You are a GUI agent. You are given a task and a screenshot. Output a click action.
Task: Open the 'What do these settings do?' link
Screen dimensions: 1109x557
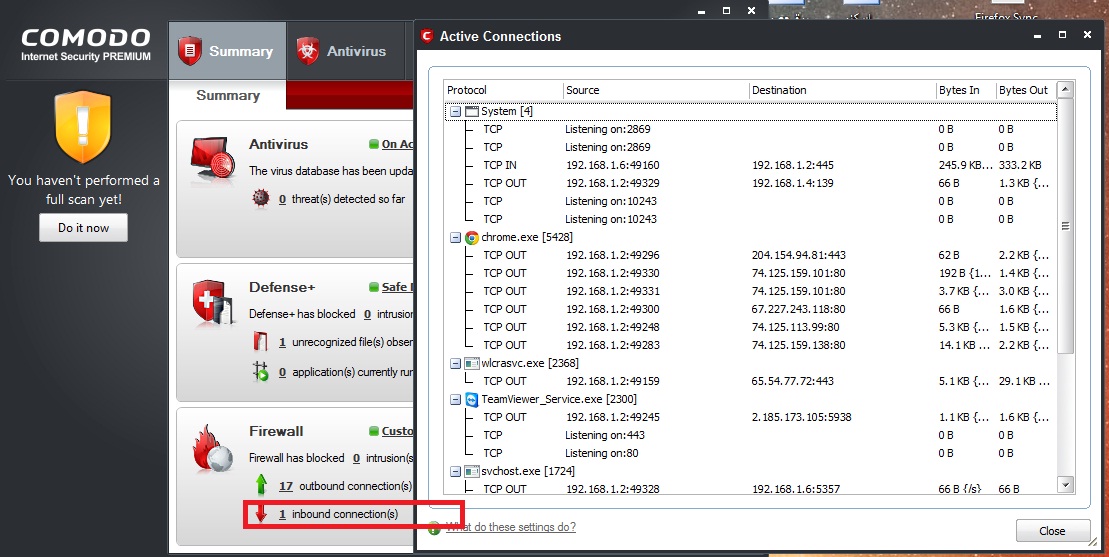click(x=510, y=527)
